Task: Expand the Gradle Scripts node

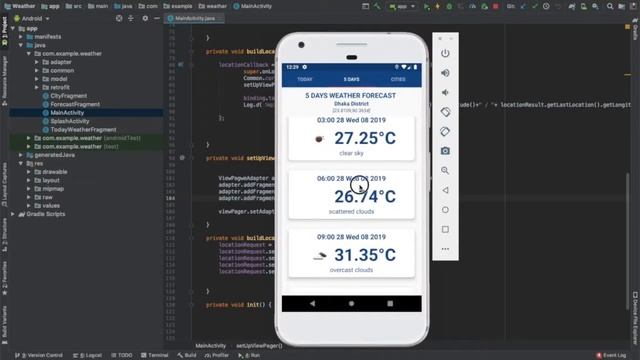Action: [13, 214]
